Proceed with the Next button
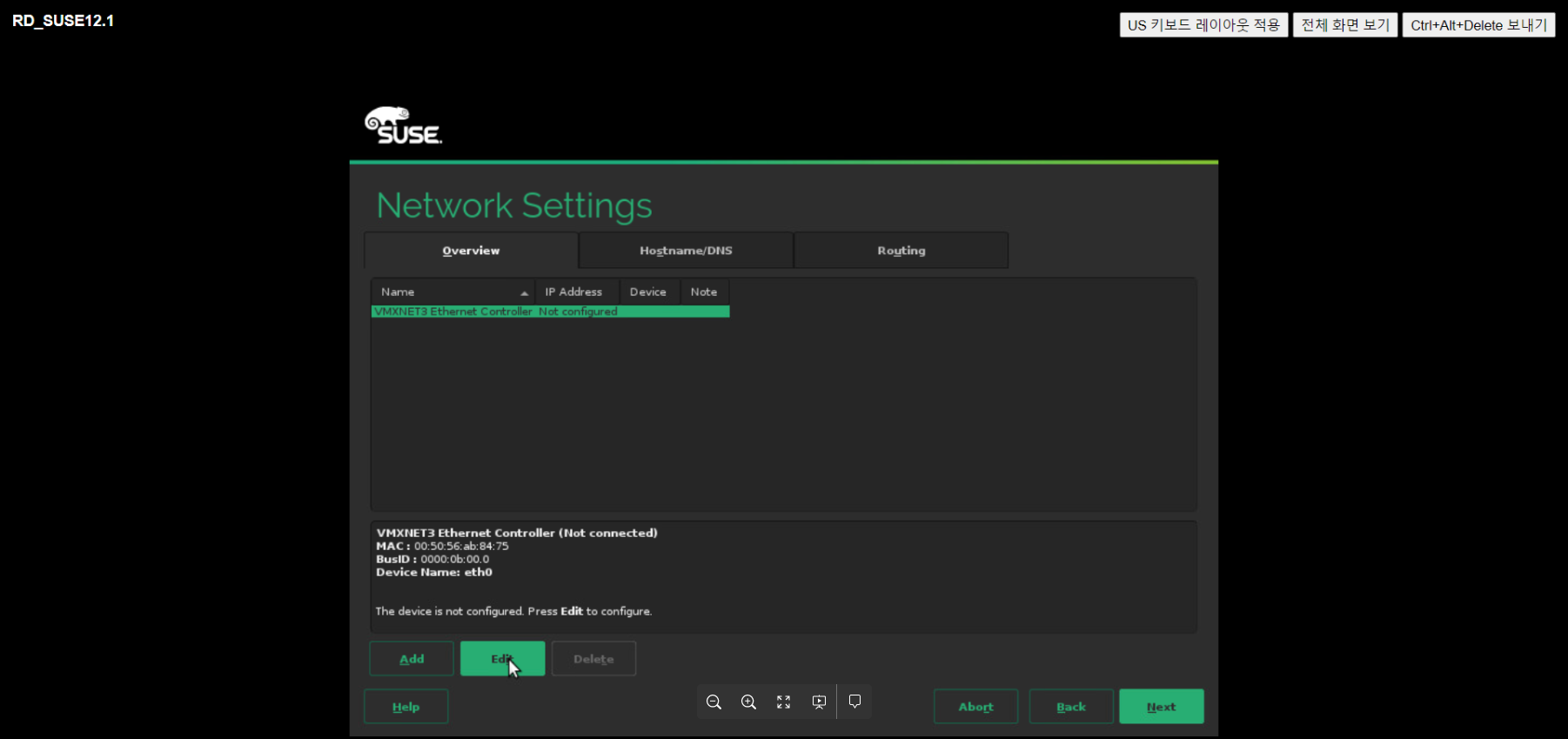1568x739 pixels. [1161, 707]
